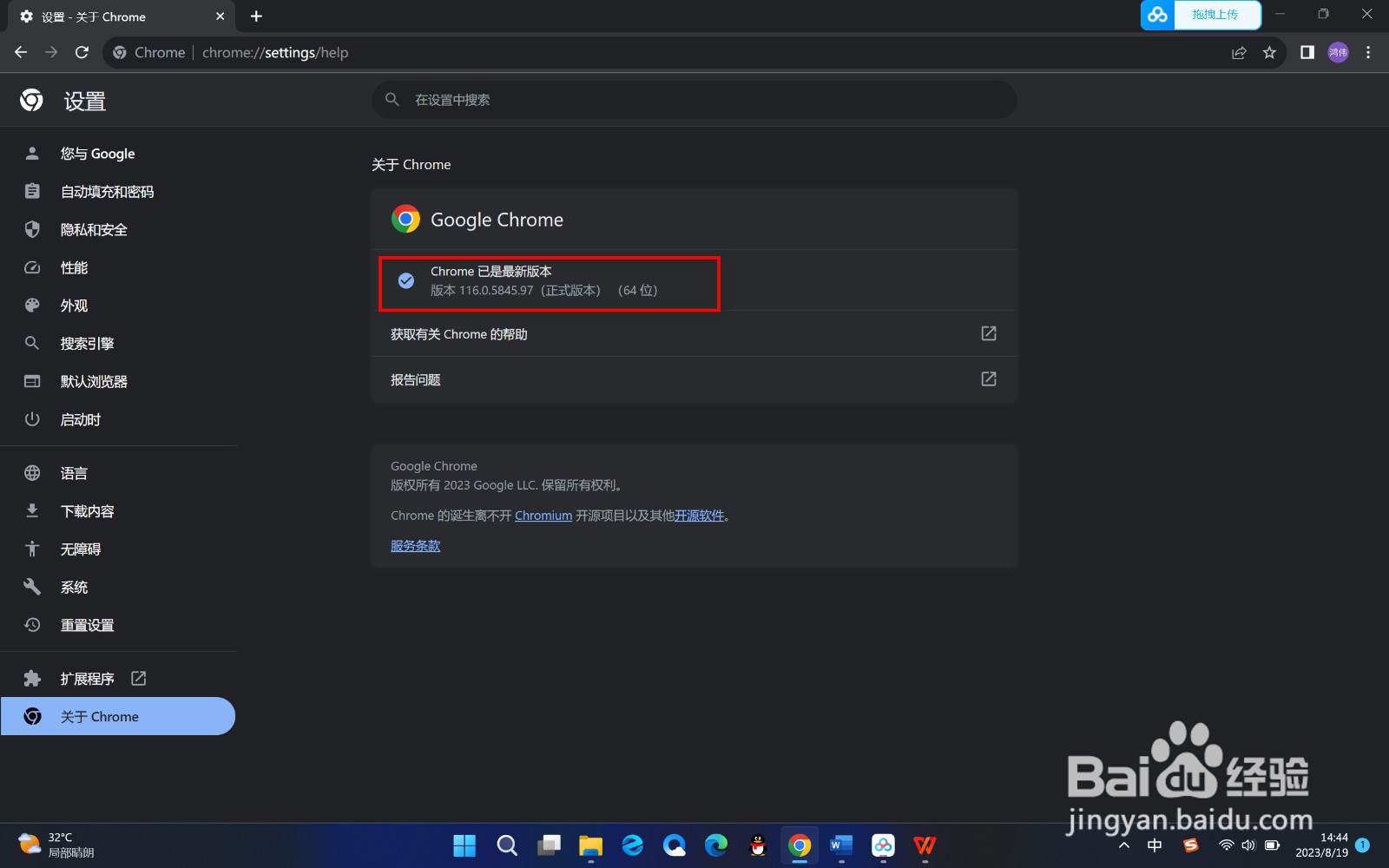
Task: Click the 启动时 power icon
Action: point(32,419)
